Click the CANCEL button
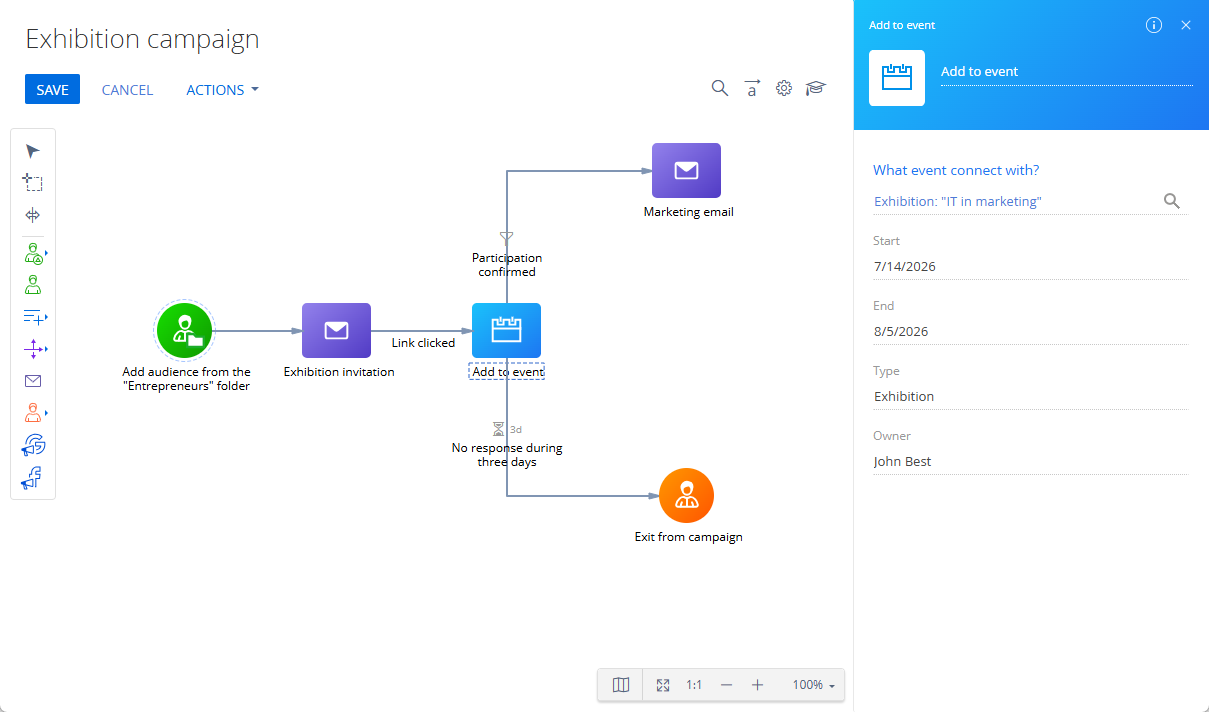Screen dimensions: 1209x712 coord(128,90)
